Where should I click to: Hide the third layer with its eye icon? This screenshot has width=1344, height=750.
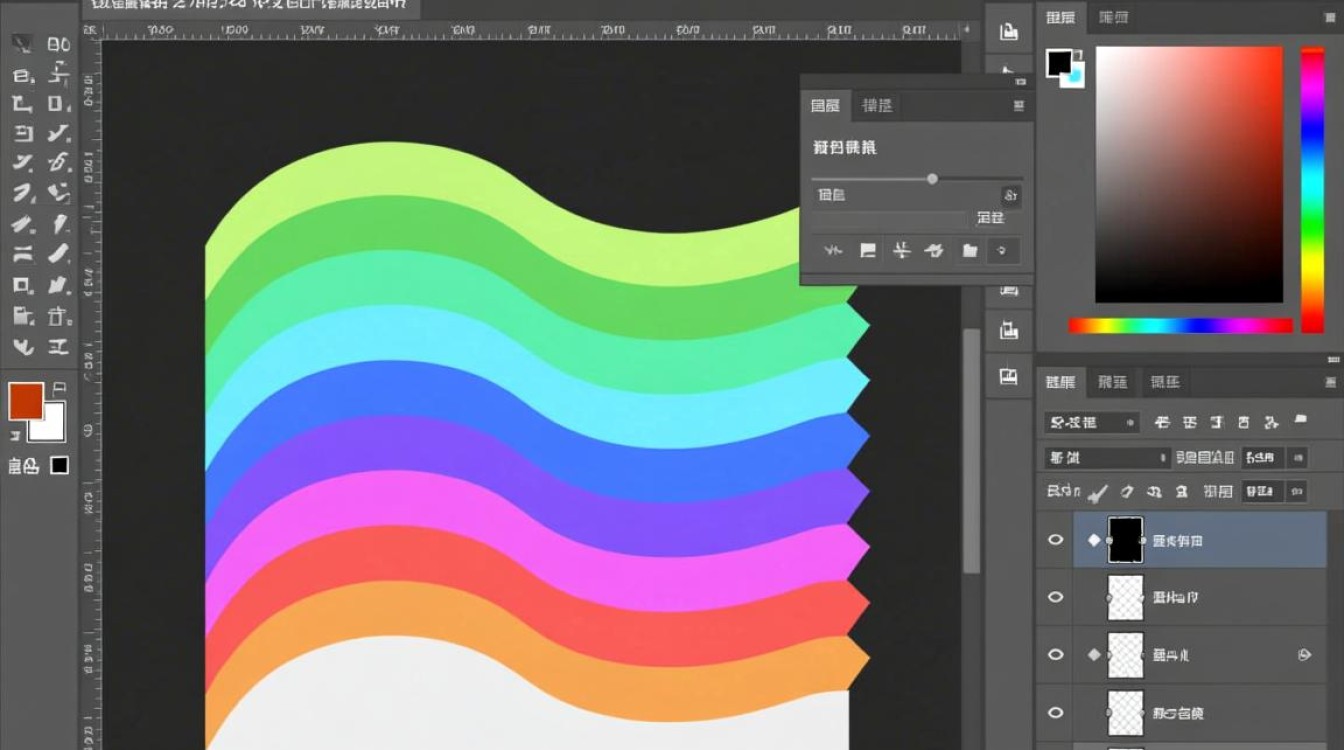point(1055,655)
